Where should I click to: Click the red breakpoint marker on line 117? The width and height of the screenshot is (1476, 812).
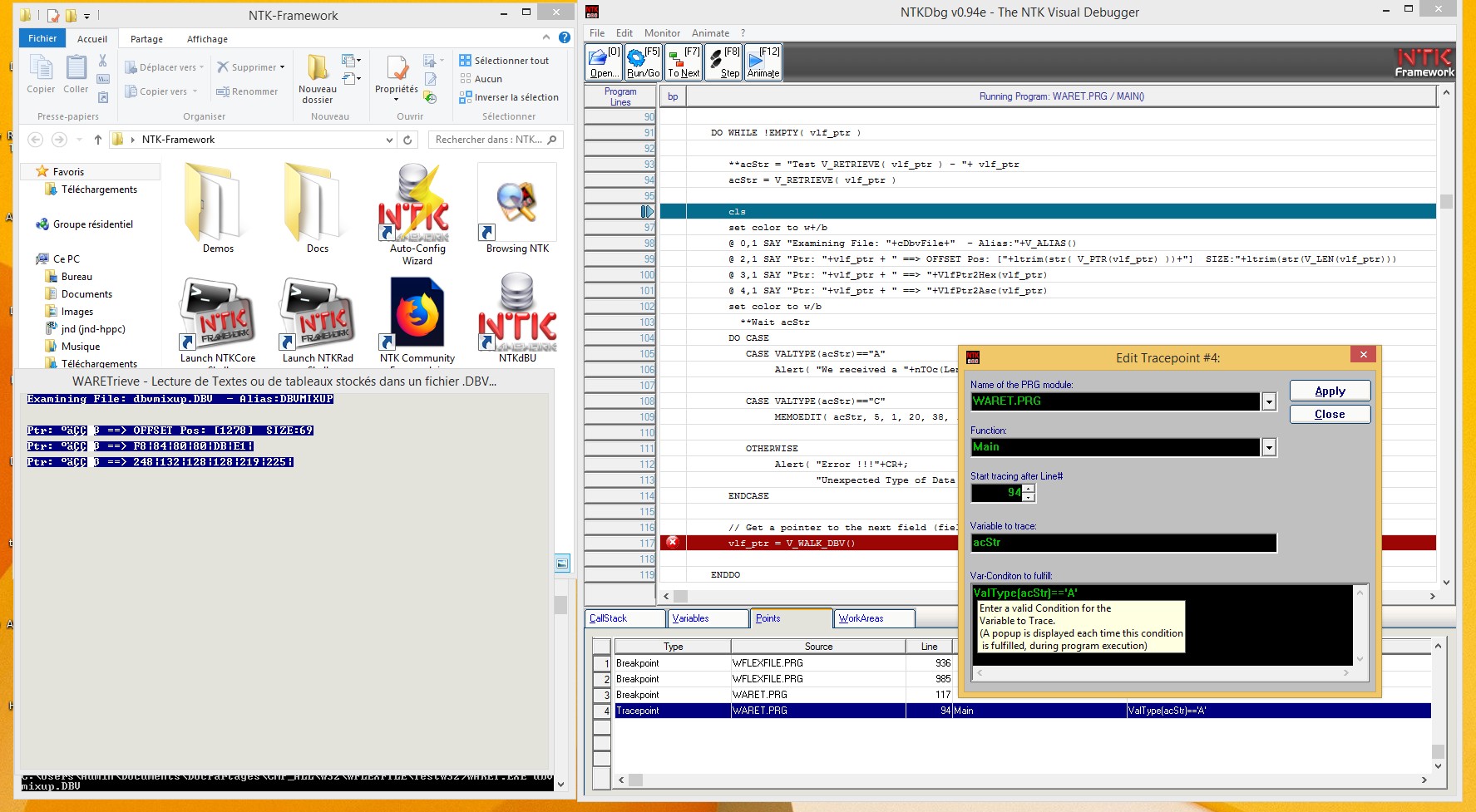click(x=673, y=542)
